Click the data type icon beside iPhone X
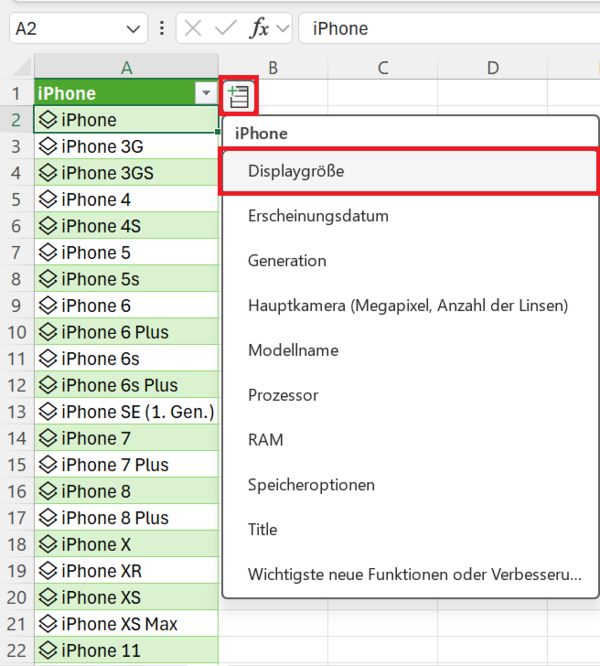 tap(47, 544)
